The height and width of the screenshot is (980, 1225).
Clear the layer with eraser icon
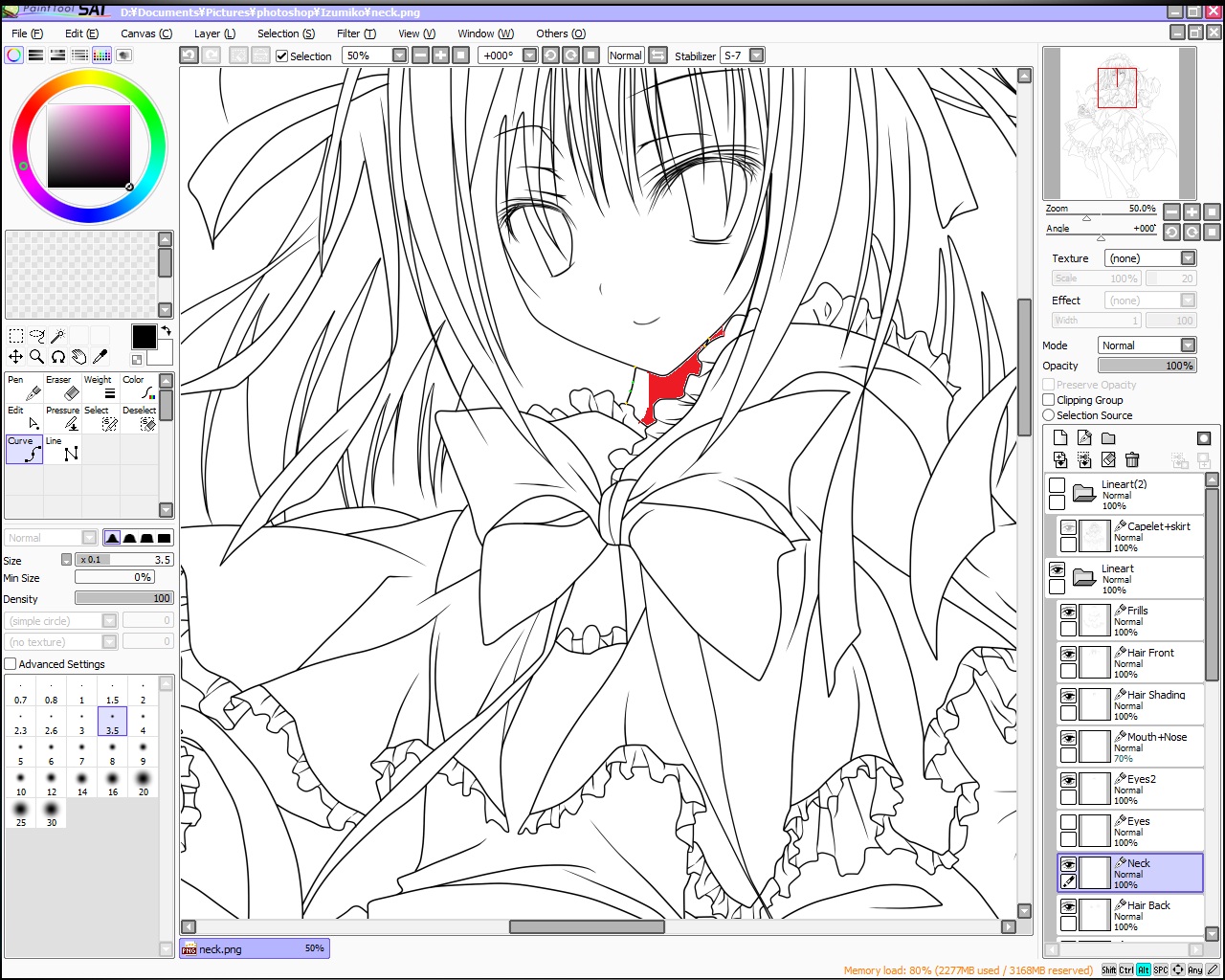[1108, 460]
